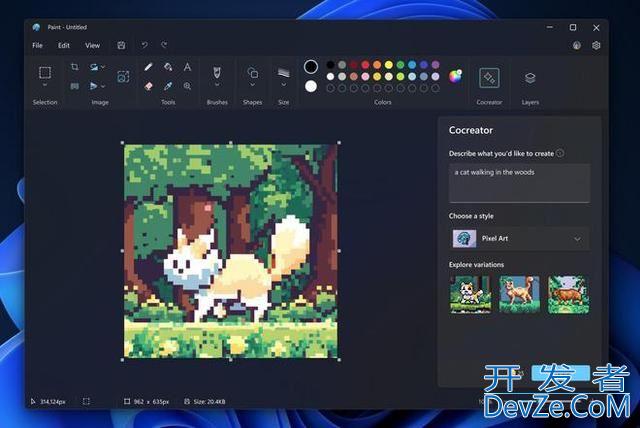
Task: Open the Layers panel
Action: tap(530, 78)
